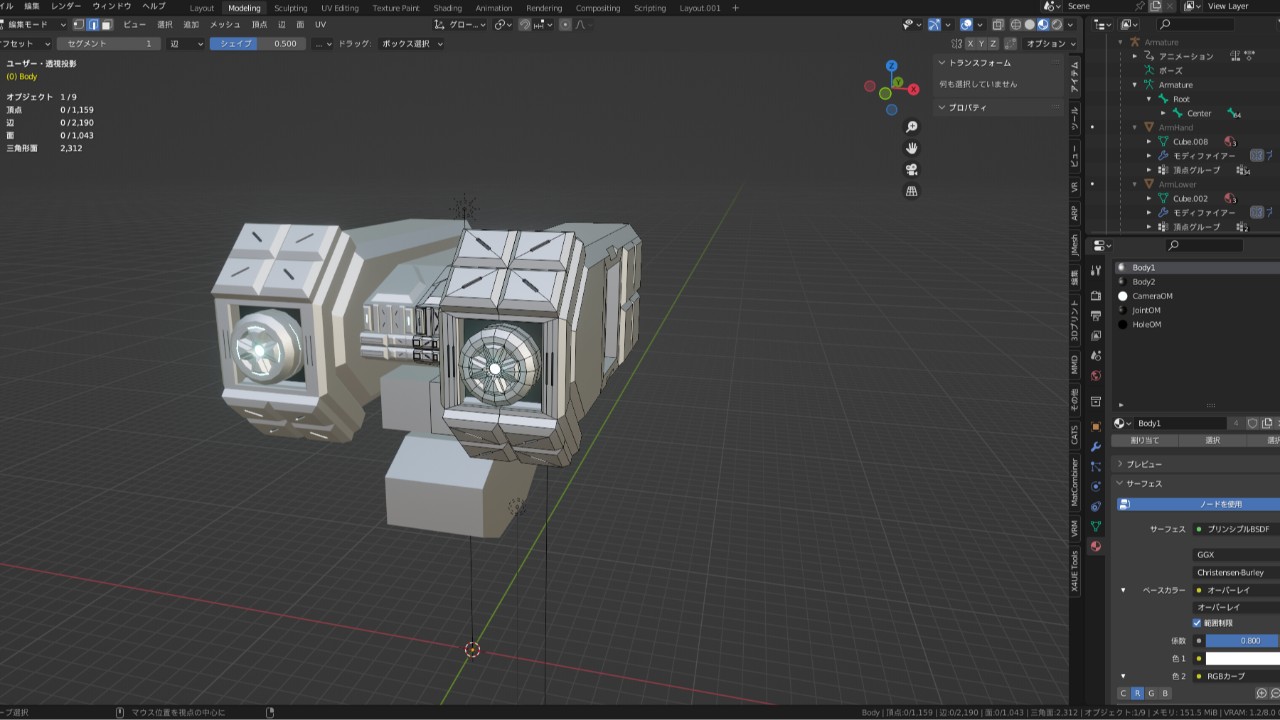Toggle snapping magnet icon
Viewport: 1280px width, 720px height.
click(x=526, y=25)
